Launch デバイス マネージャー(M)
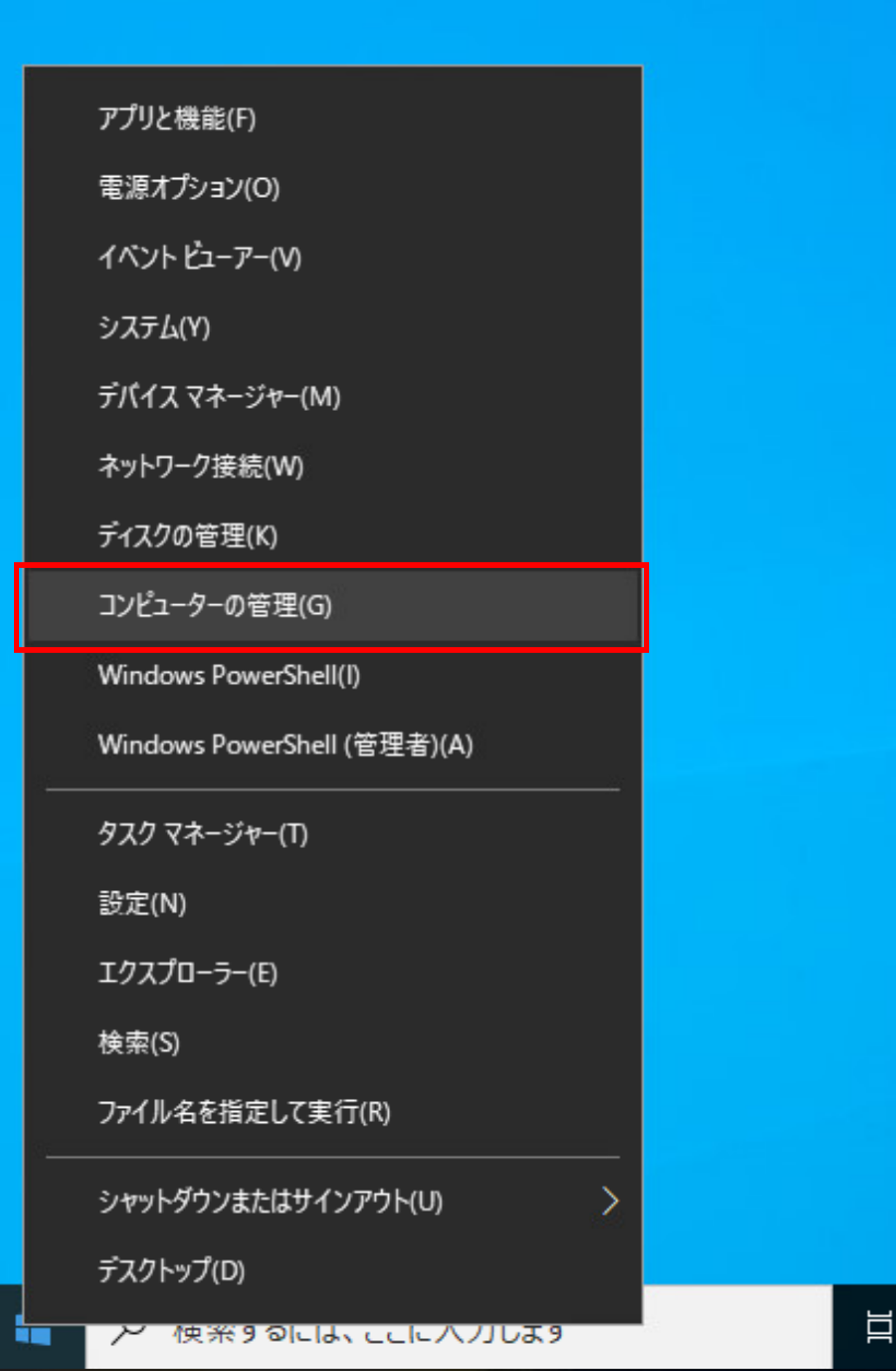The width and height of the screenshot is (896, 1371). 332,397
